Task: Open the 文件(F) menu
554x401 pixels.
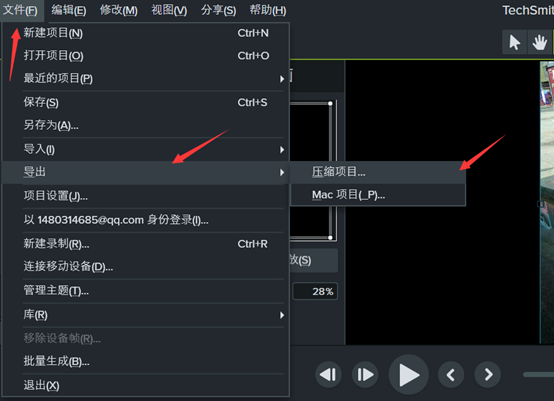Action: tap(21, 11)
